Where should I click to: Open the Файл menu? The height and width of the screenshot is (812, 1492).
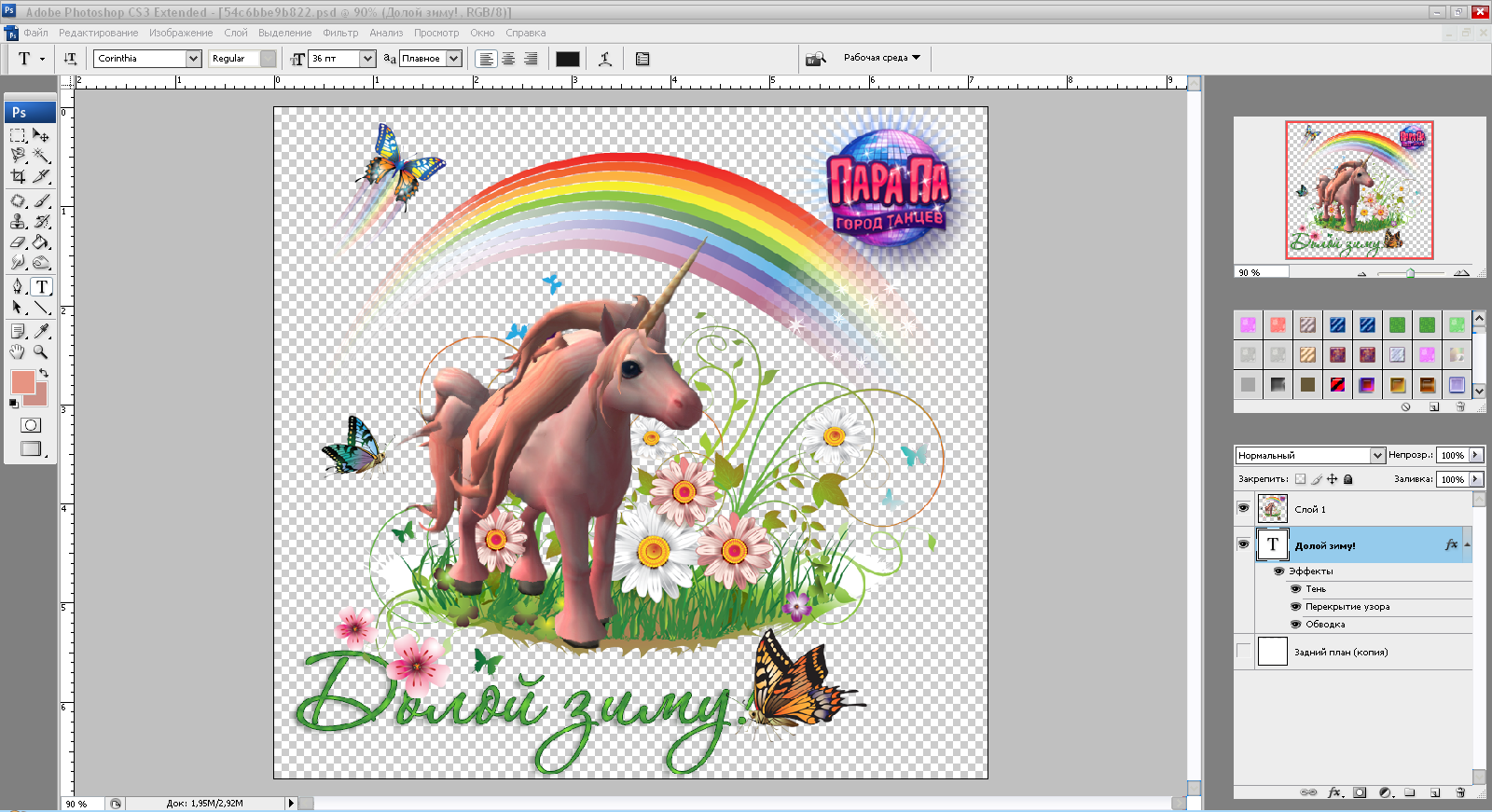35,33
